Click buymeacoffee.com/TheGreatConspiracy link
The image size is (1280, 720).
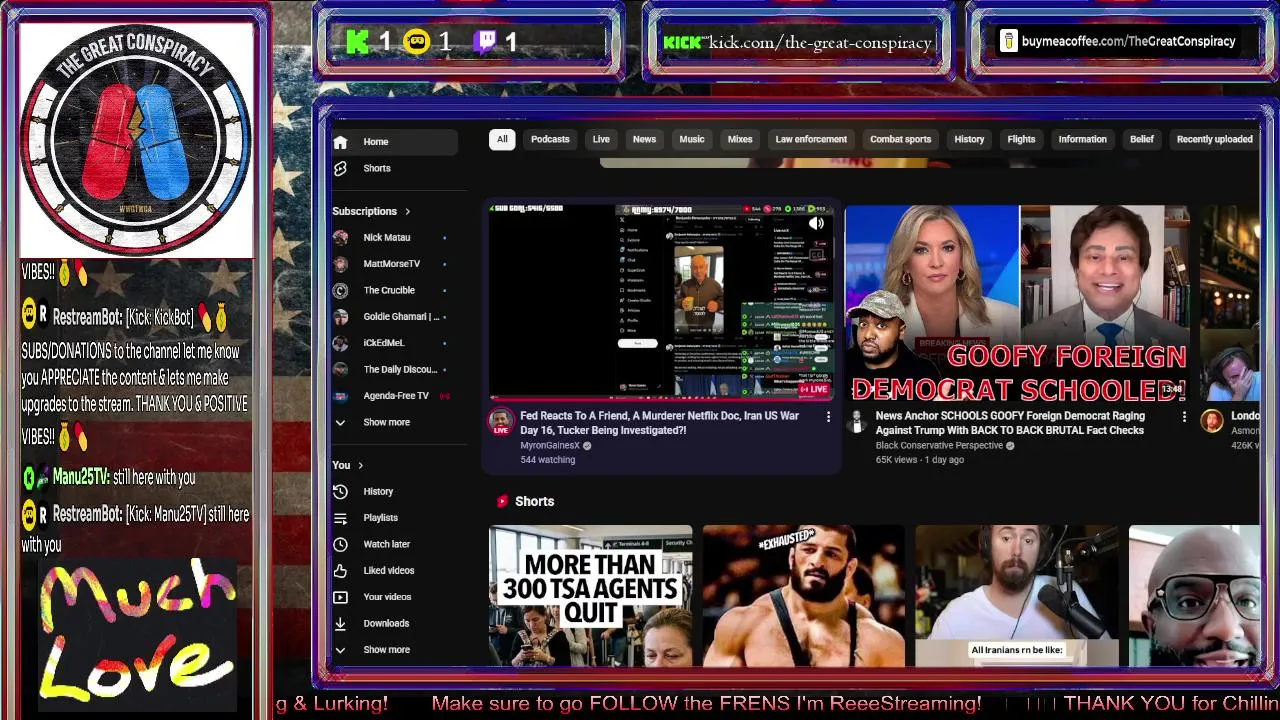1128,42
